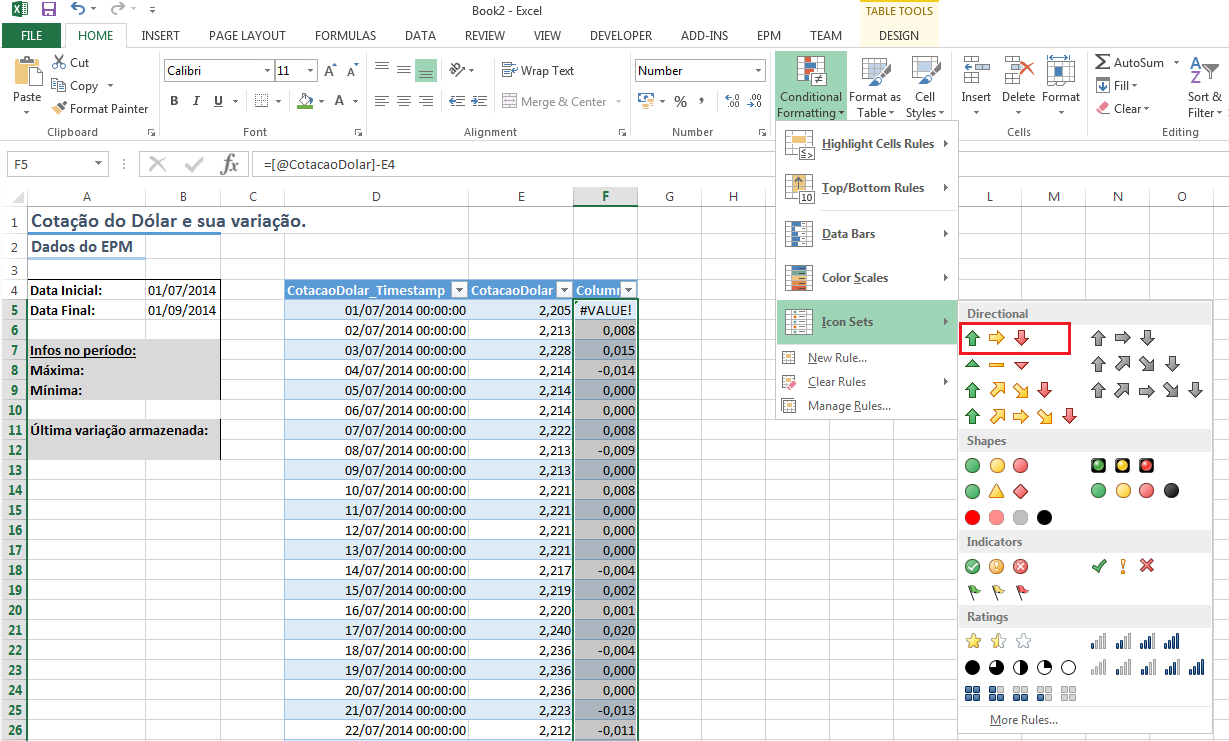The height and width of the screenshot is (741, 1229).
Task: Open the Fill Color swatch button
Action: coord(305,101)
